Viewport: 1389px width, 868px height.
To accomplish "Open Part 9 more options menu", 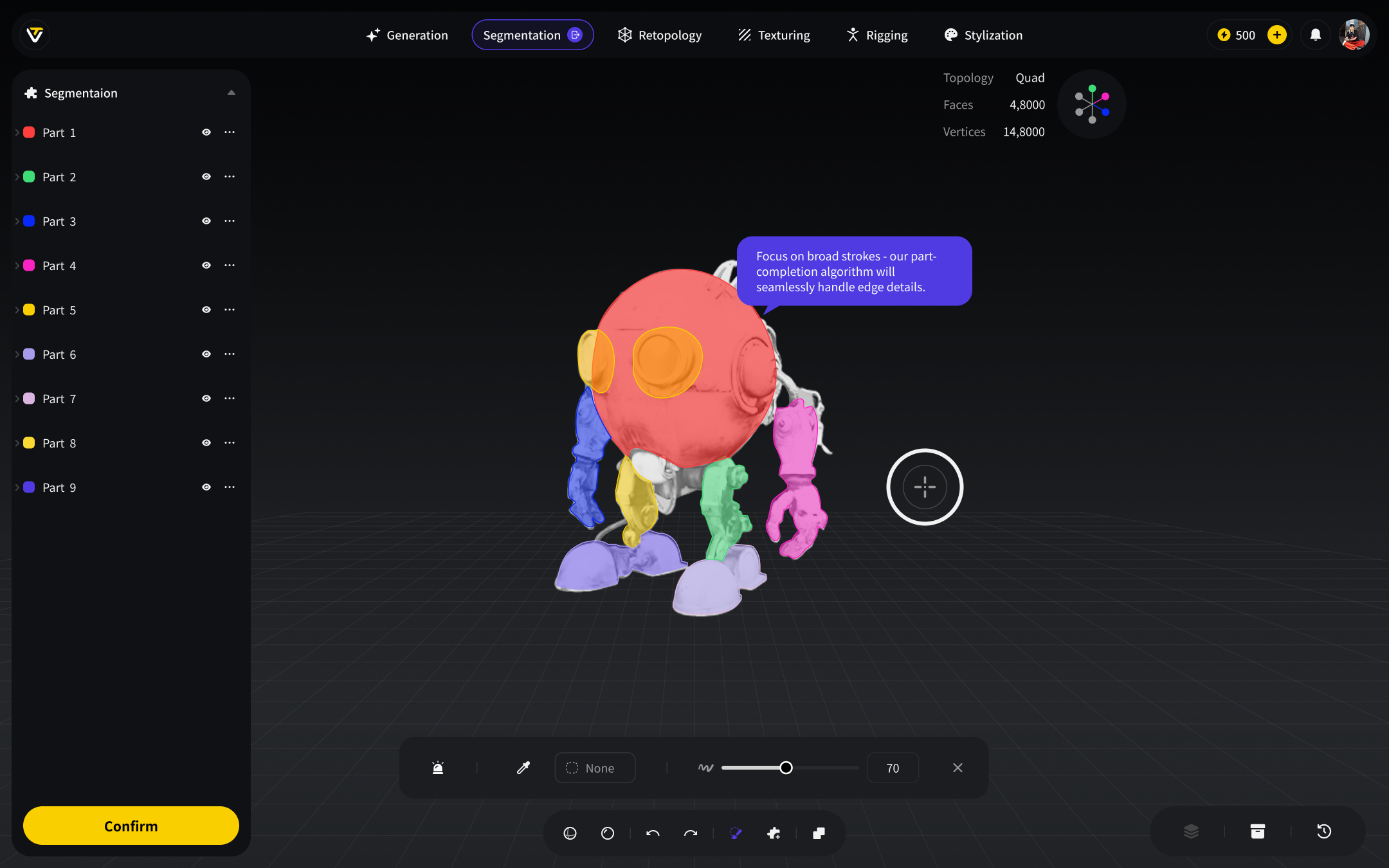I will (x=230, y=487).
